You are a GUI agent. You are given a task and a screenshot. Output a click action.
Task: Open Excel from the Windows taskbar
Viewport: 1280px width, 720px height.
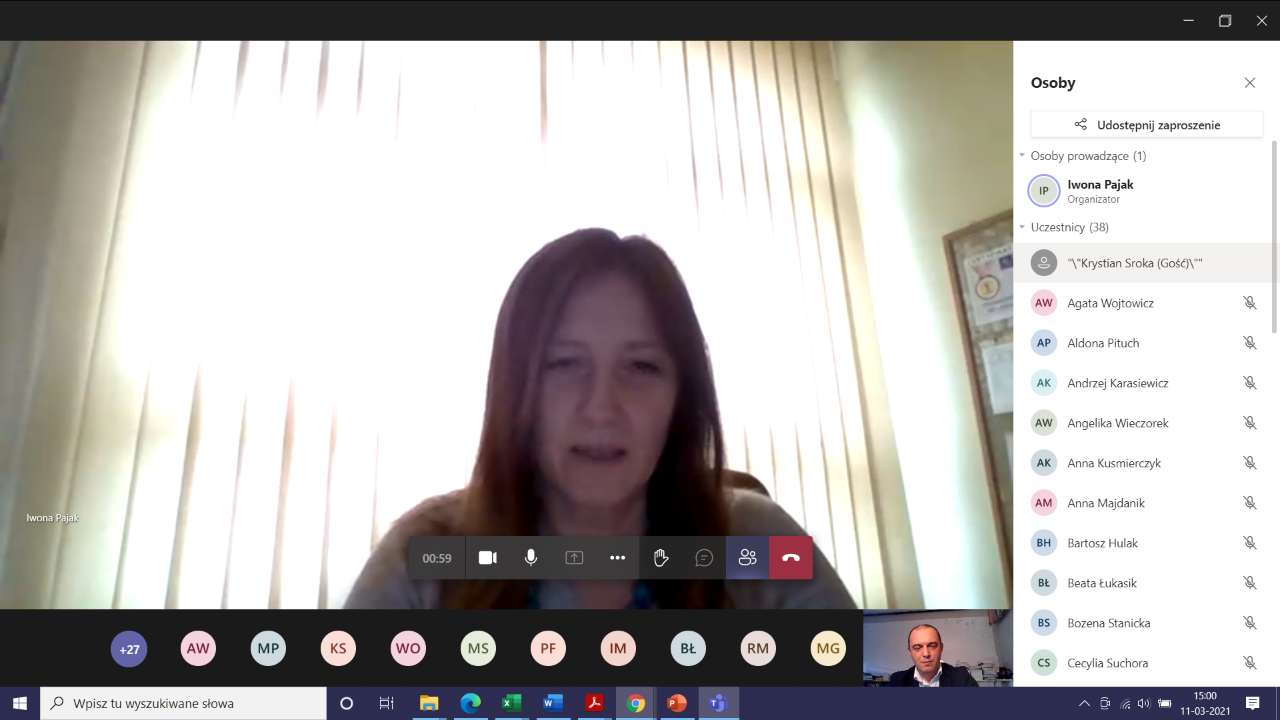[511, 703]
